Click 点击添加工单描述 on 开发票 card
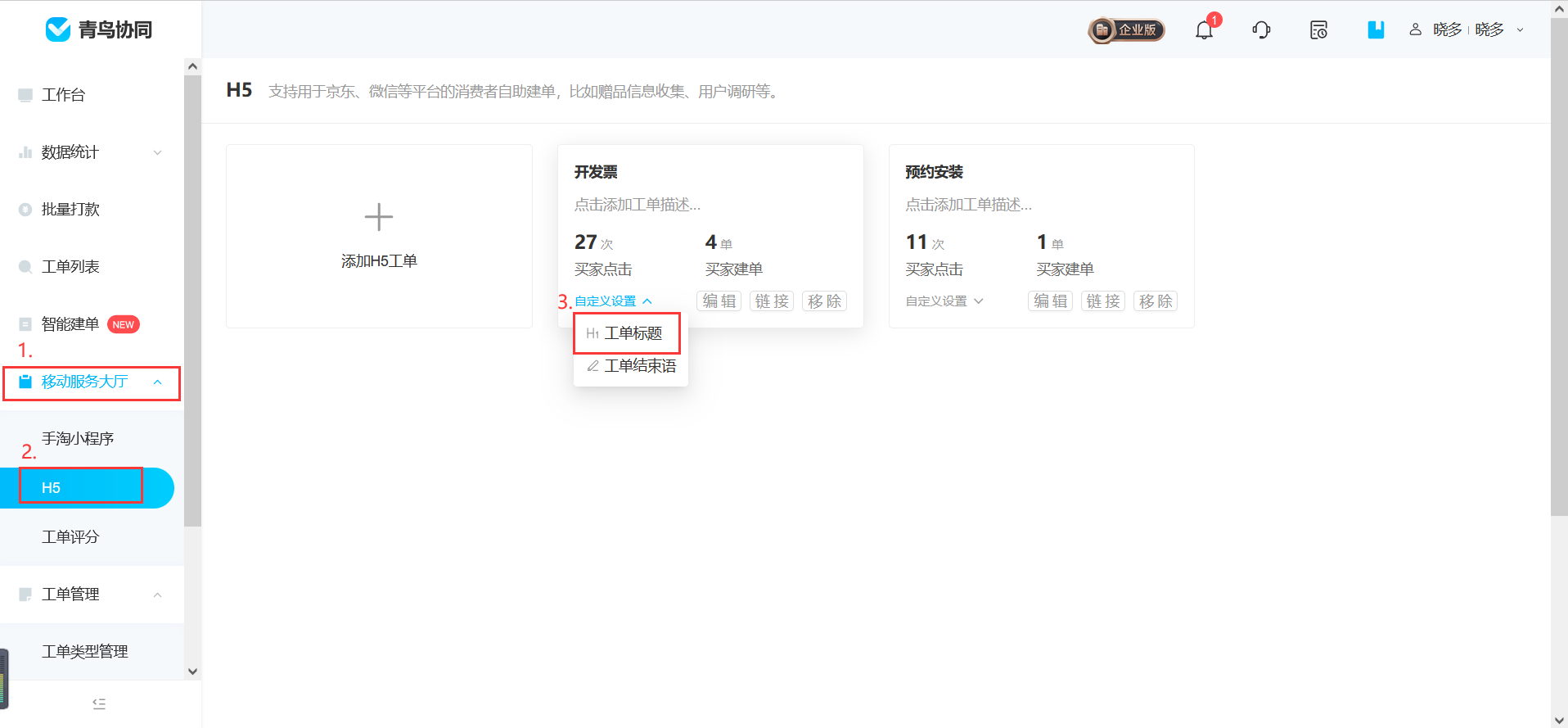The height and width of the screenshot is (728, 1568). pyautogui.click(x=638, y=205)
